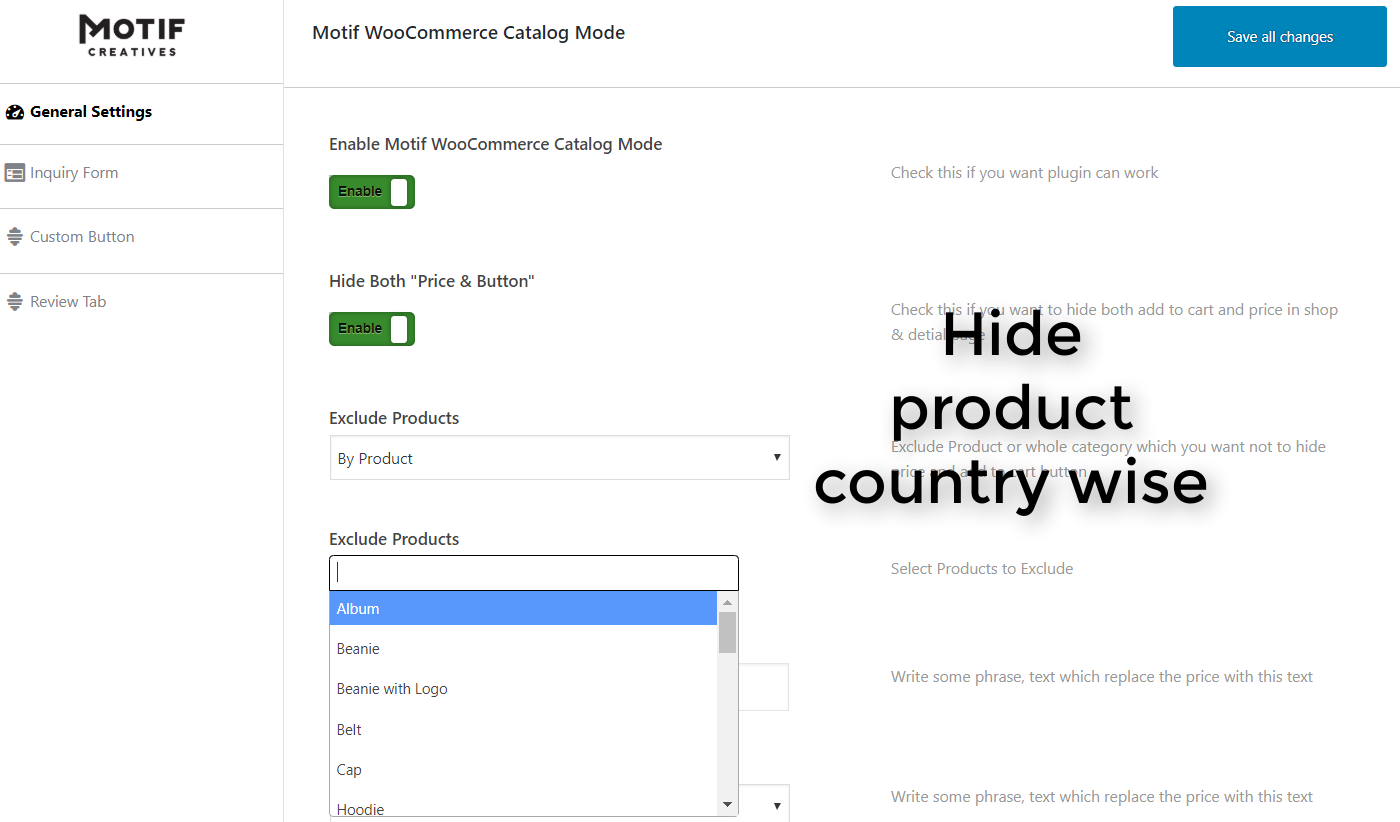
Task: Click the product list scroll down arrow
Action: click(727, 805)
